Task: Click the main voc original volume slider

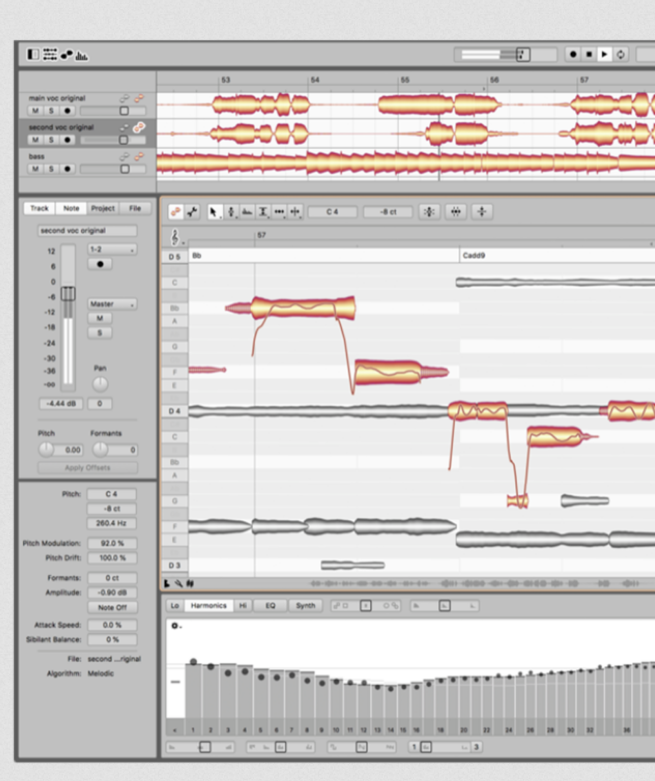Action: [x=113, y=111]
